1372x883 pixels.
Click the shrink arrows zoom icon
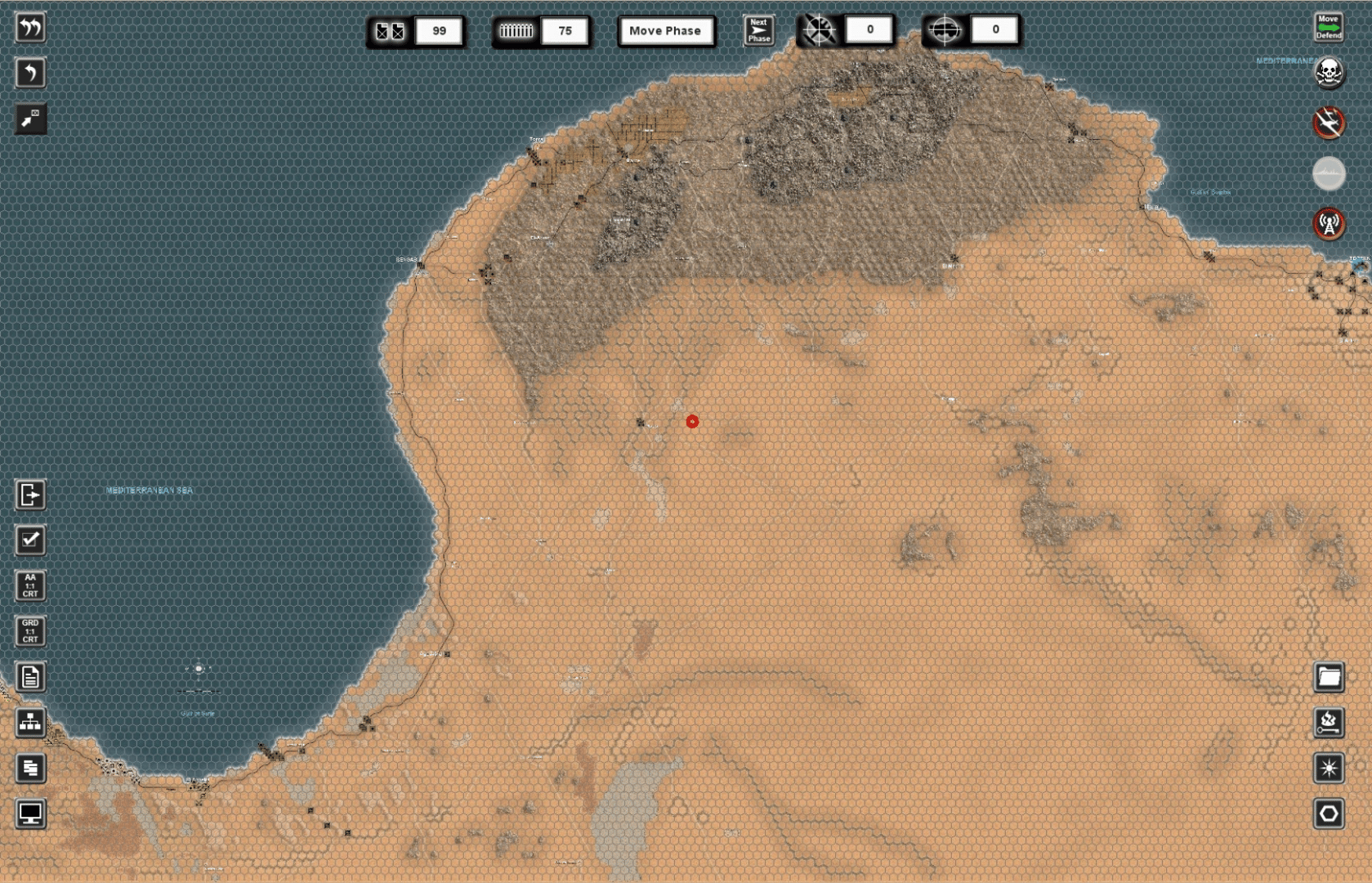click(30, 119)
